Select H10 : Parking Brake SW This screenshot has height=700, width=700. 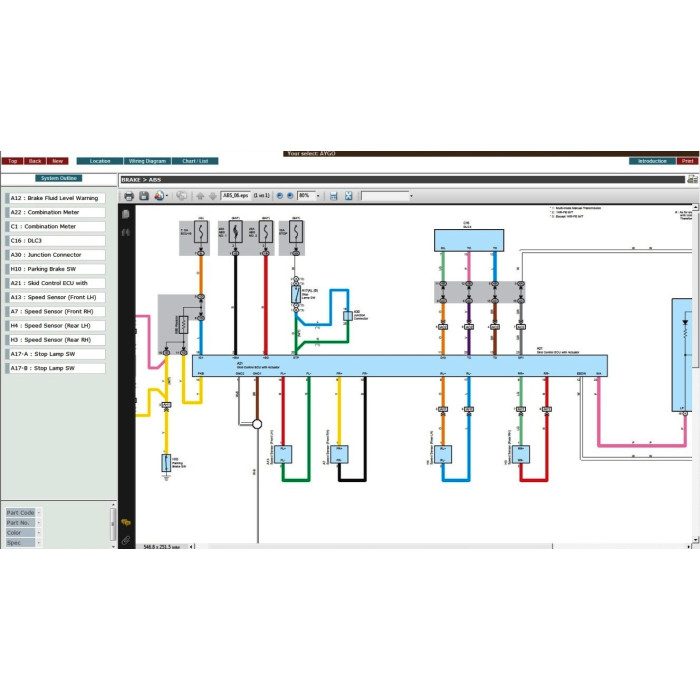click(55, 269)
